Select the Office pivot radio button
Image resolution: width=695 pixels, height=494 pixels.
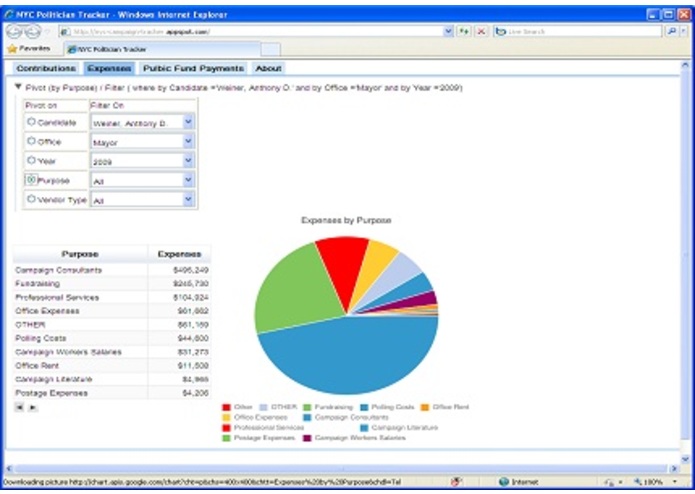pyautogui.click(x=31, y=141)
